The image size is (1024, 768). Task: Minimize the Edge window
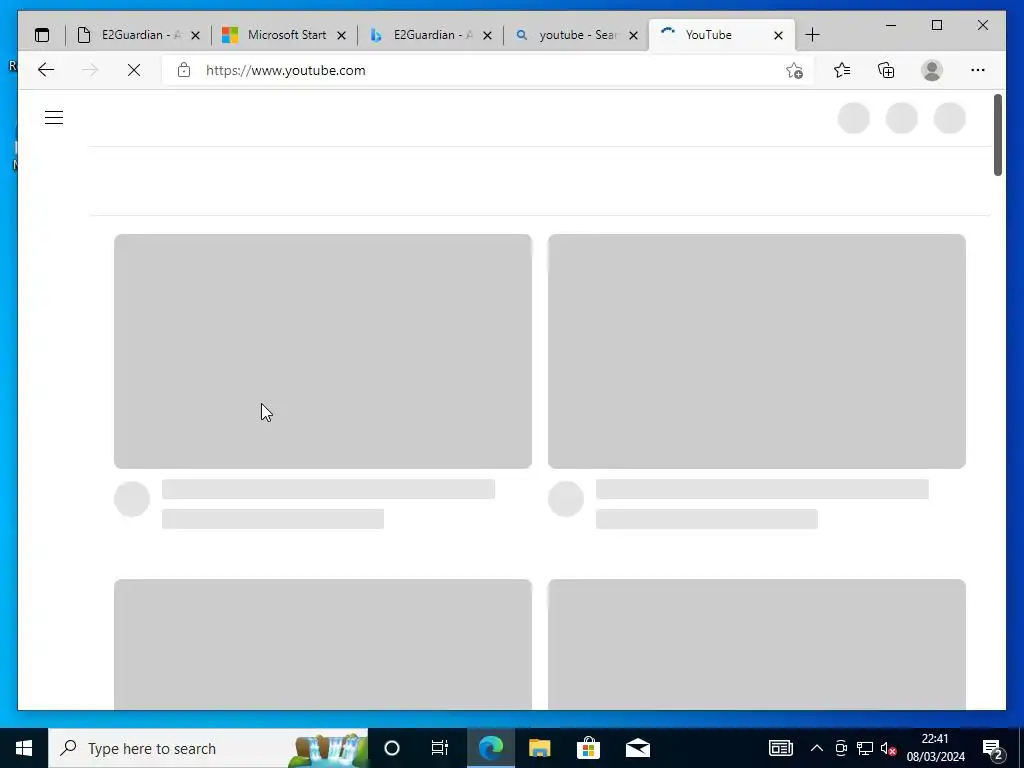891,25
